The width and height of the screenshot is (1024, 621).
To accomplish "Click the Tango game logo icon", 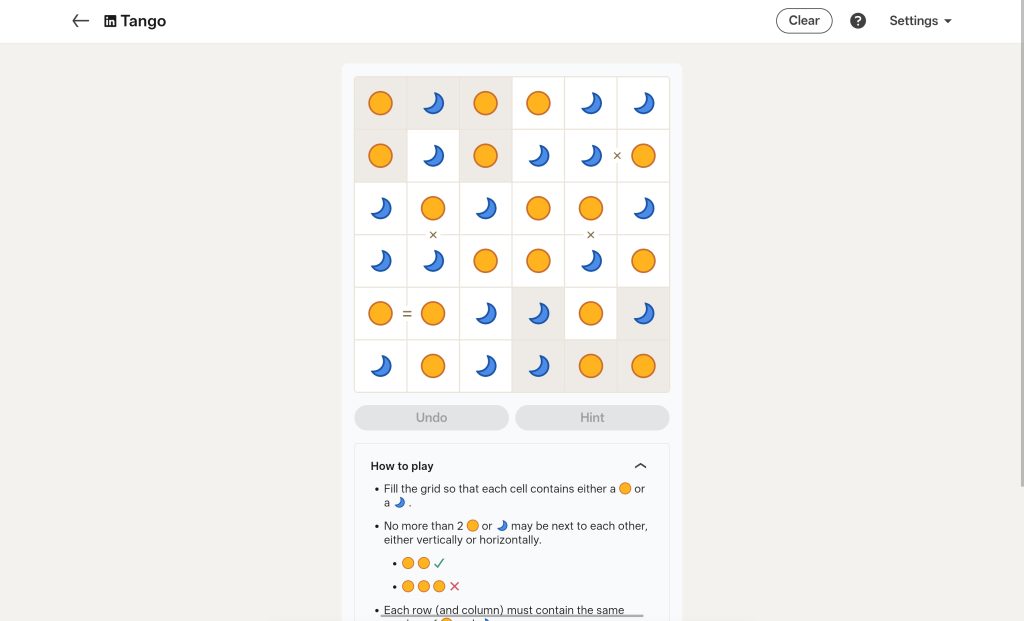I will [109, 20].
